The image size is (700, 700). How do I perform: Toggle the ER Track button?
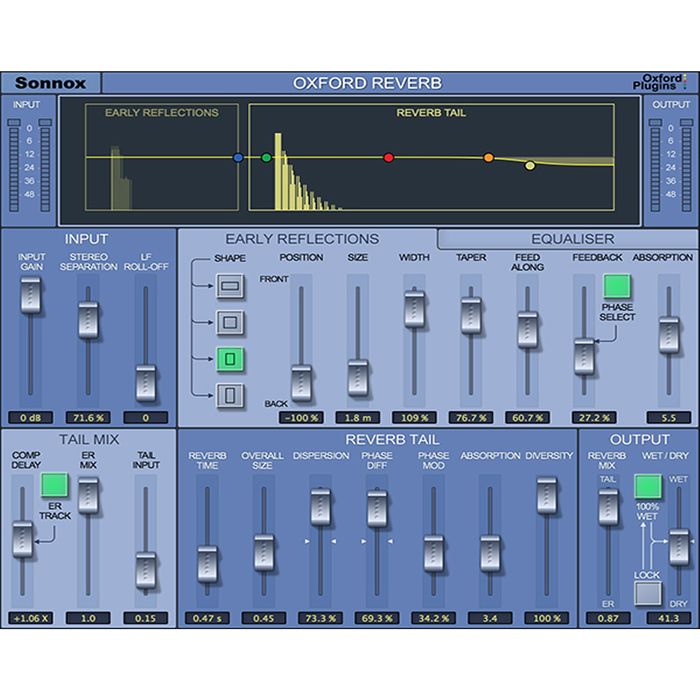(x=53, y=487)
